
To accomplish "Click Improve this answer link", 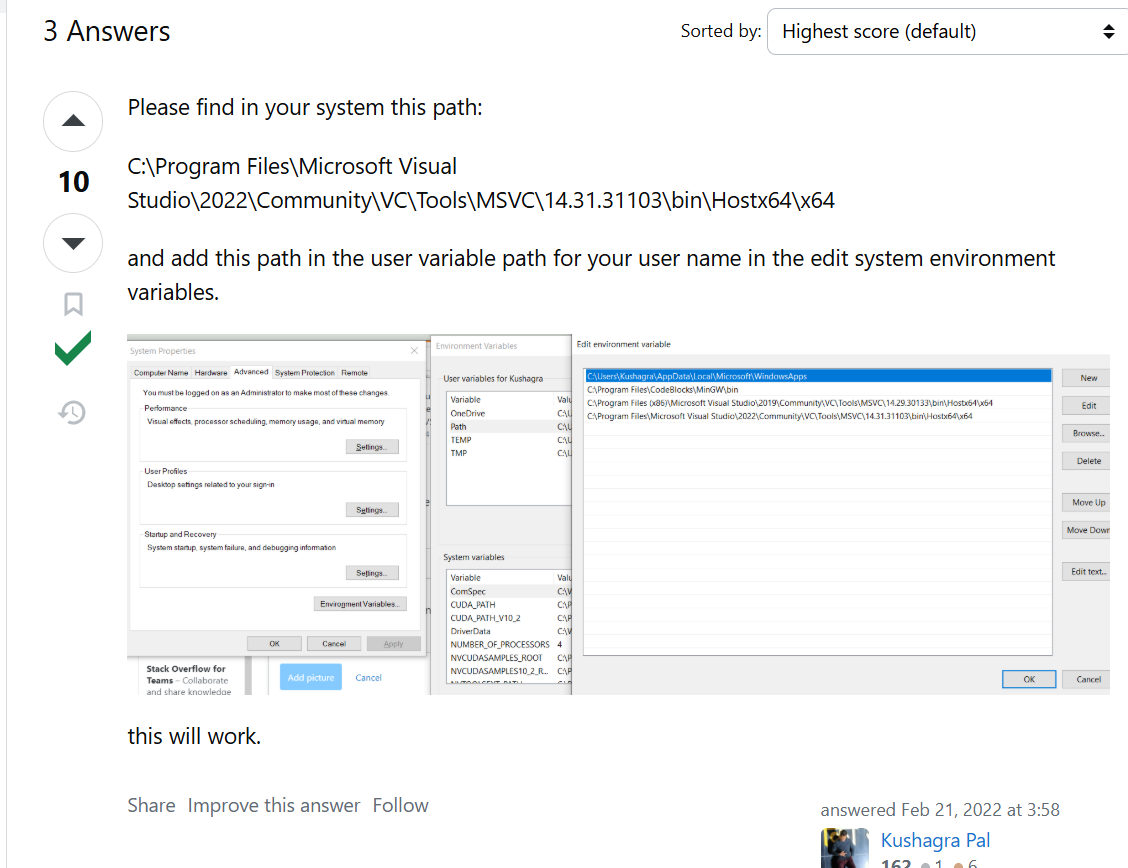I will pyautogui.click(x=273, y=805).
